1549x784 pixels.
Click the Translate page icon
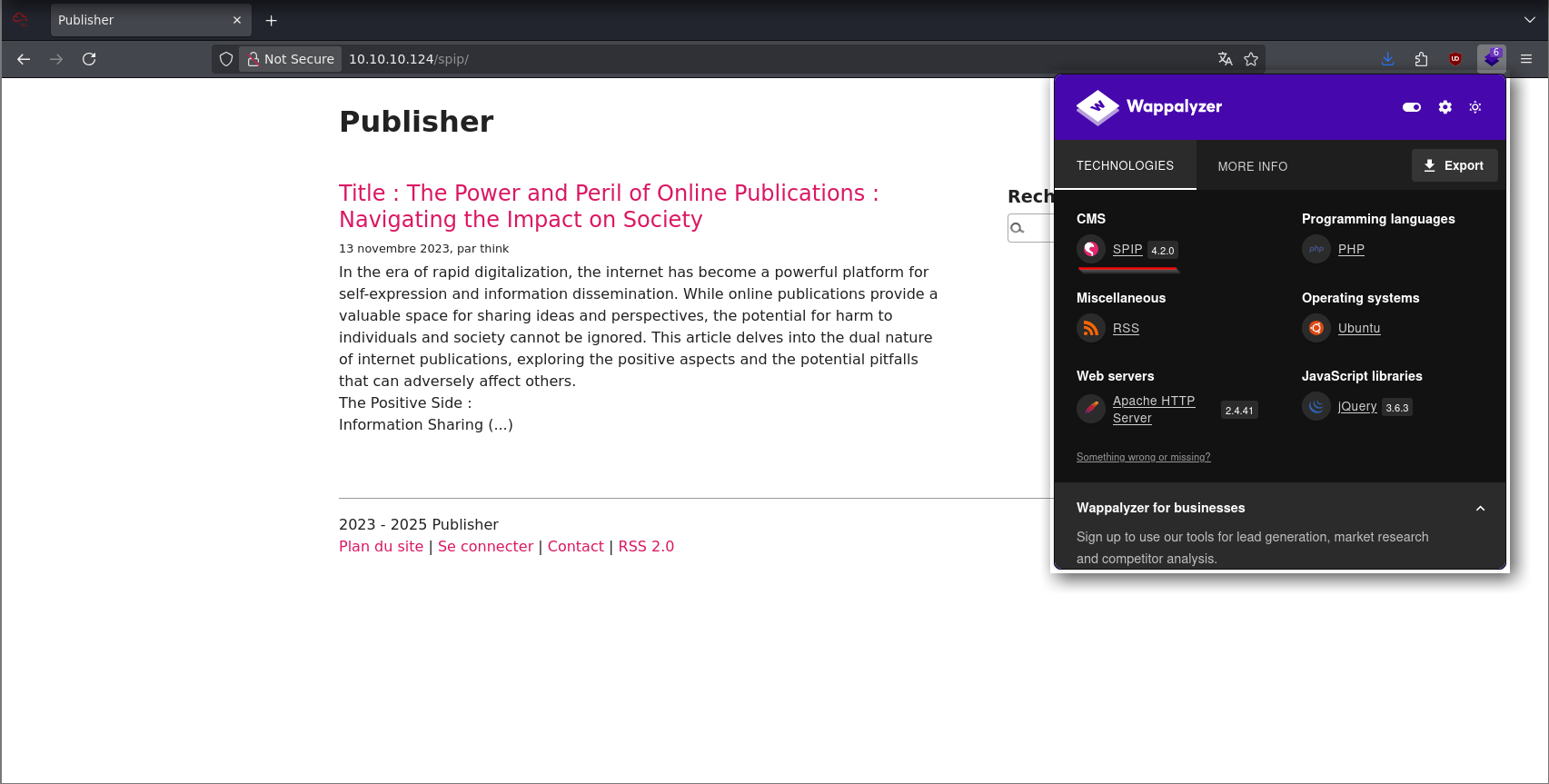point(1225,59)
